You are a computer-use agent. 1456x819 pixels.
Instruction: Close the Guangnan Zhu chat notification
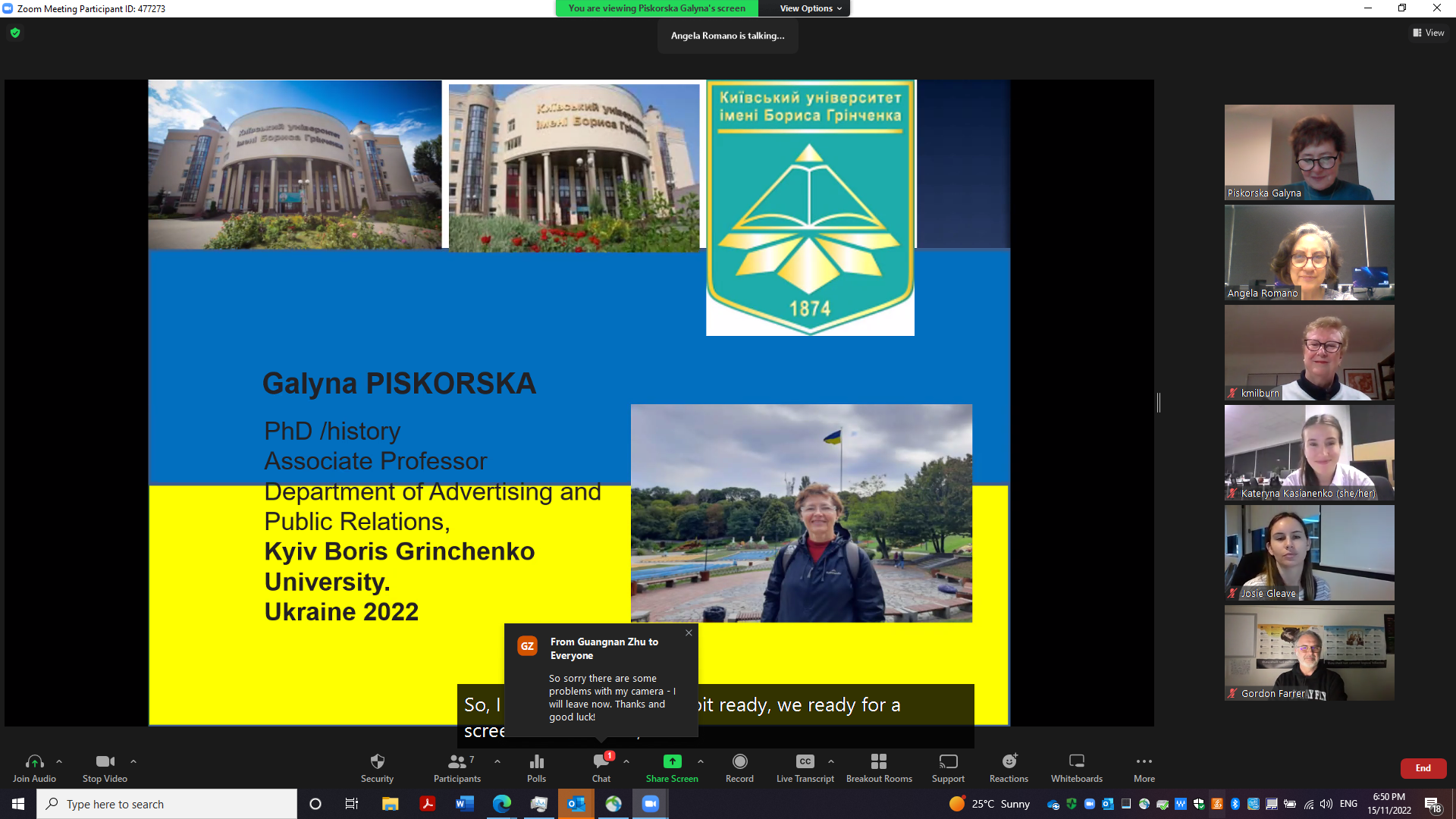[x=689, y=632]
